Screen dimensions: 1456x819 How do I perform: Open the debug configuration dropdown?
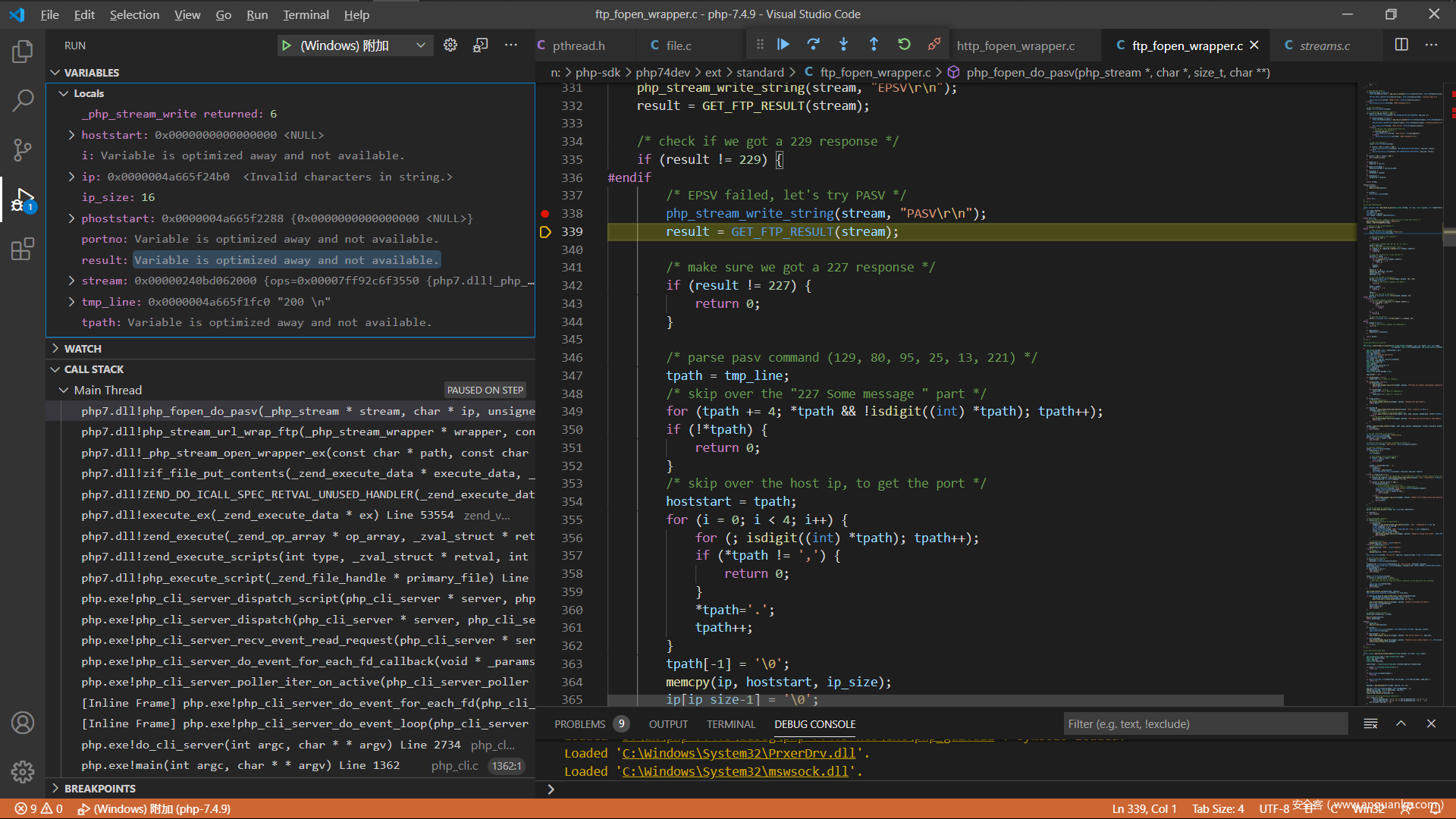421,45
